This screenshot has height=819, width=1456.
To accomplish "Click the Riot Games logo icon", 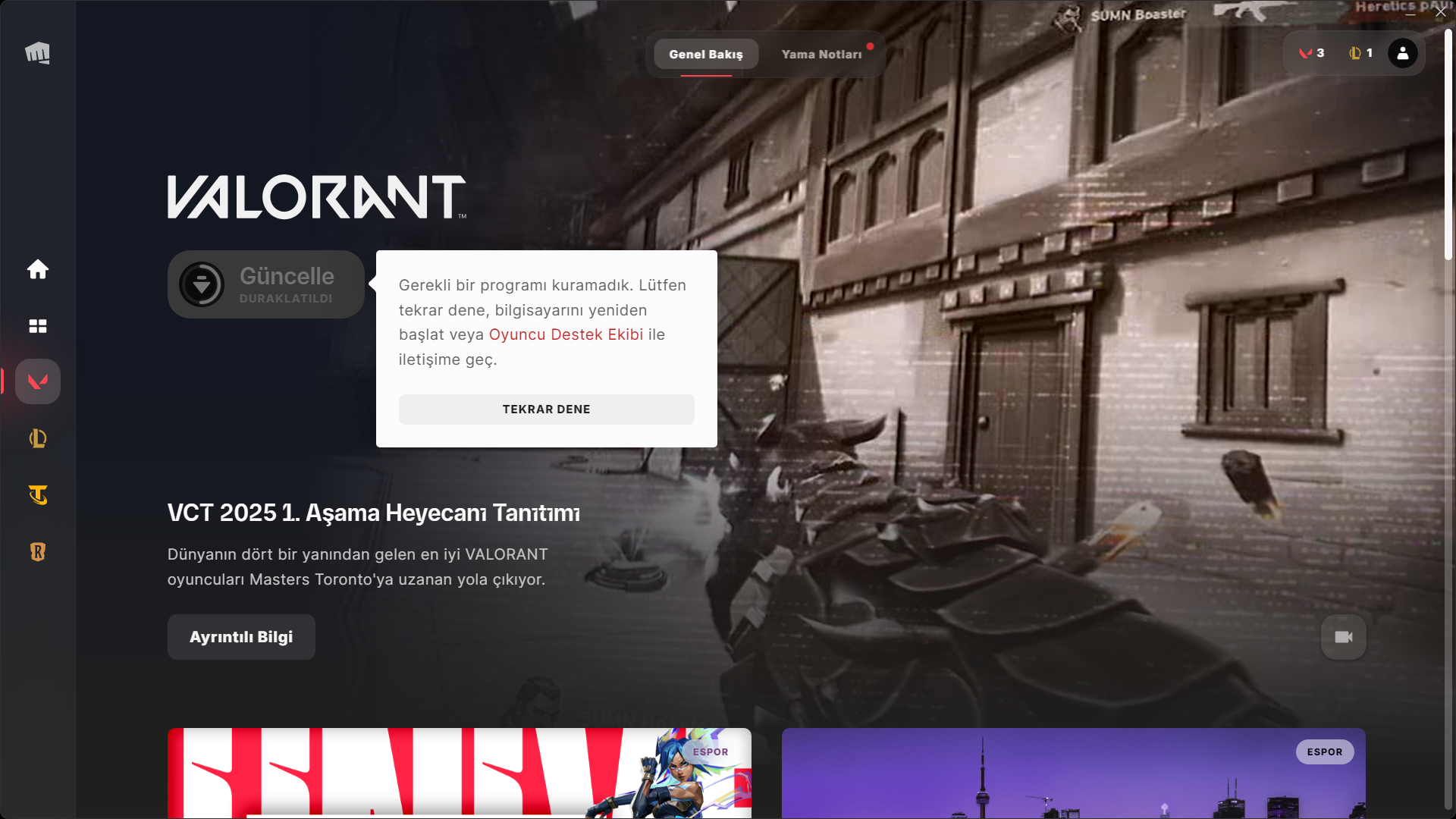I will point(37,53).
